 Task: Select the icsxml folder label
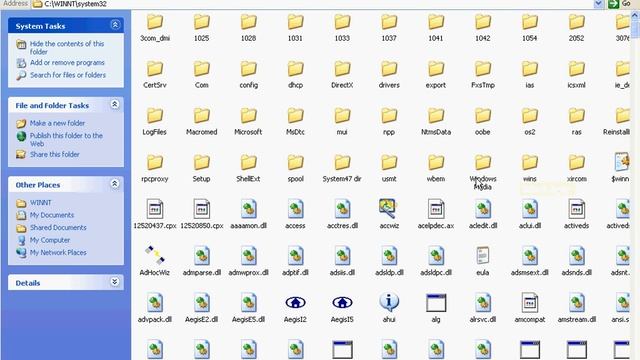[x=576, y=85]
